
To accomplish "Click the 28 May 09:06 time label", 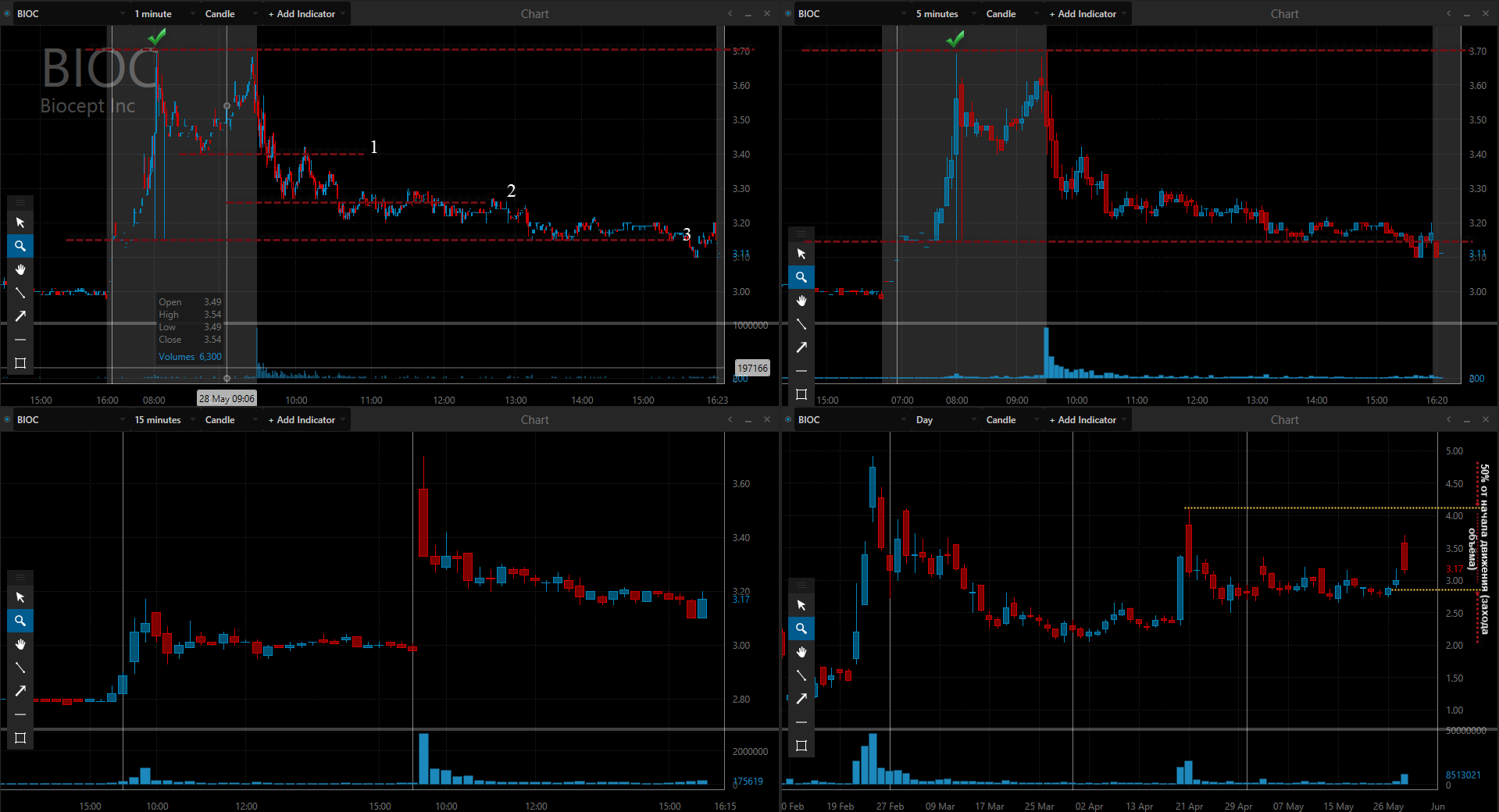I will click(x=227, y=398).
